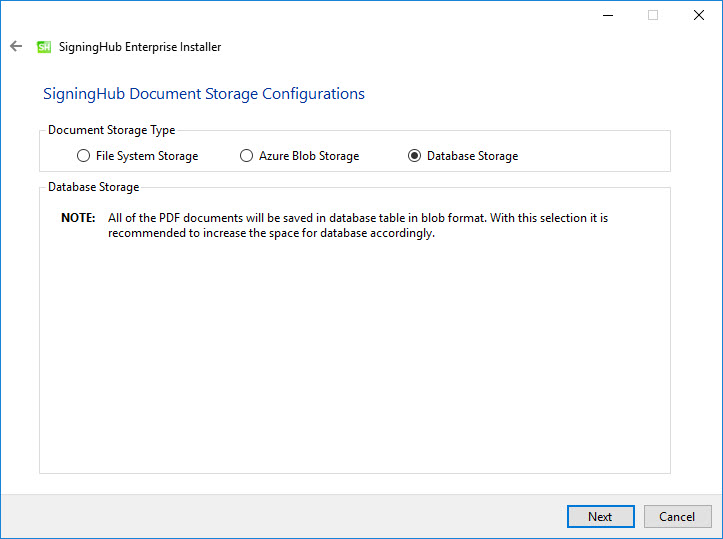Viewport: 723px width, 539px height.
Task: Proceed with the Next button
Action: (x=600, y=516)
